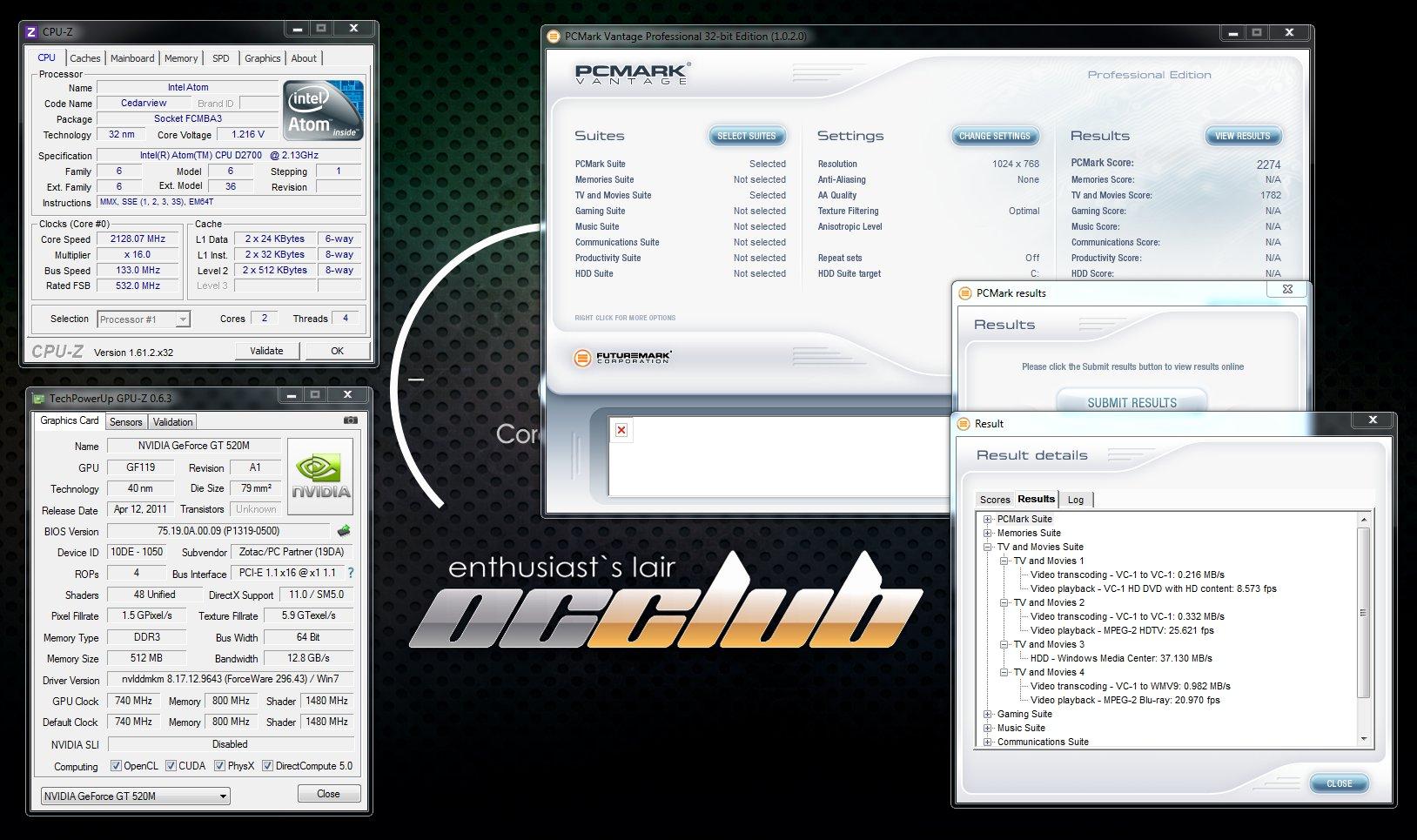1417x840 pixels.
Task: Expand the Music Suite tree node
Action: [x=988, y=729]
